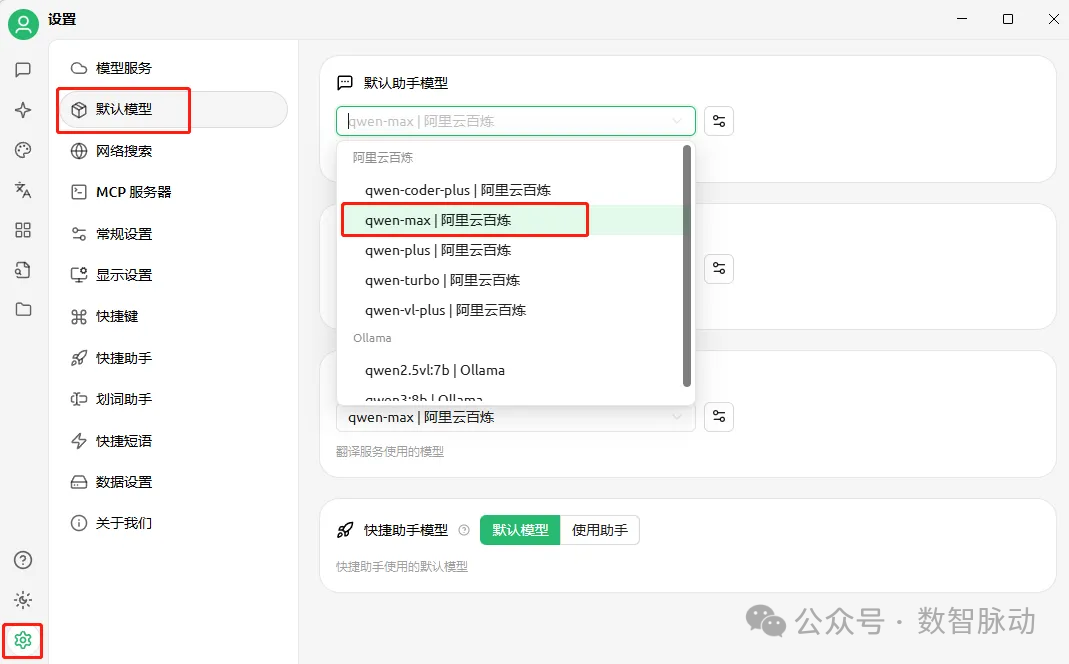Image resolution: width=1069 pixels, height=664 pixels.
Task: Open the assistants chat bubble icon
Action: click(22, 70)
